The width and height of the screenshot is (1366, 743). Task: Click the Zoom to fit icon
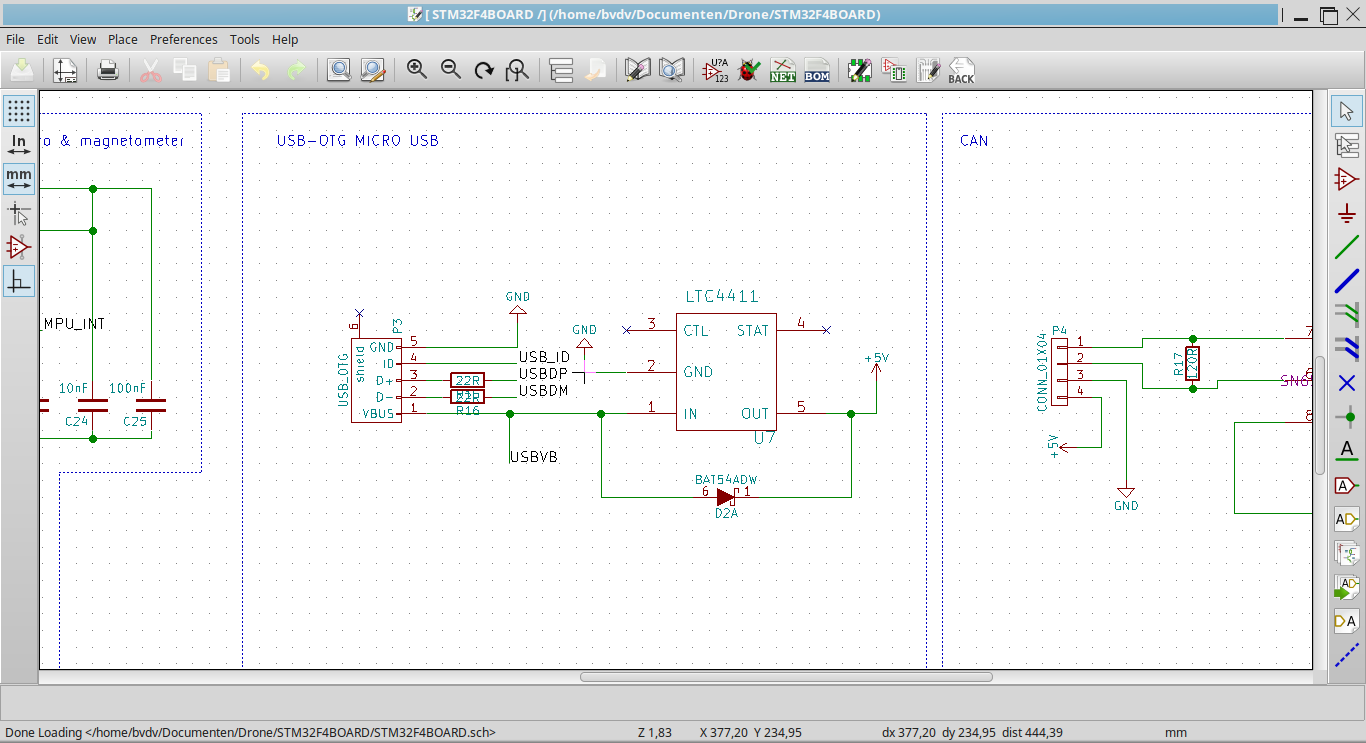click(517, 70)
